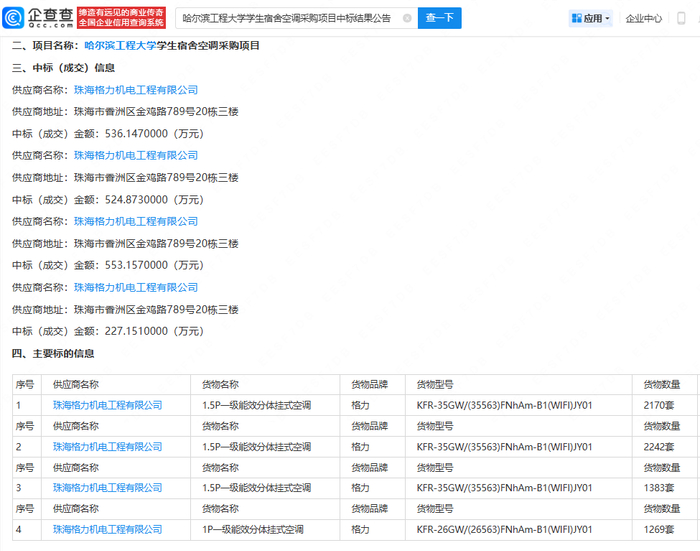Expand the 应用 dropdown arrow
This screenshot has height=551, width=700.
pos(607,19)
